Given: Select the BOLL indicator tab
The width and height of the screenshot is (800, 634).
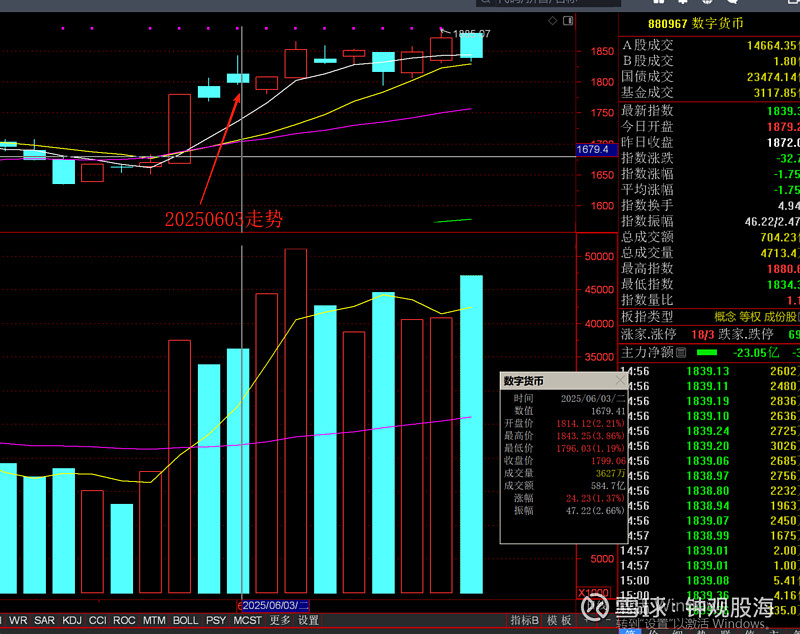Looking at the screenshot, I should click(x=185, y=620).
